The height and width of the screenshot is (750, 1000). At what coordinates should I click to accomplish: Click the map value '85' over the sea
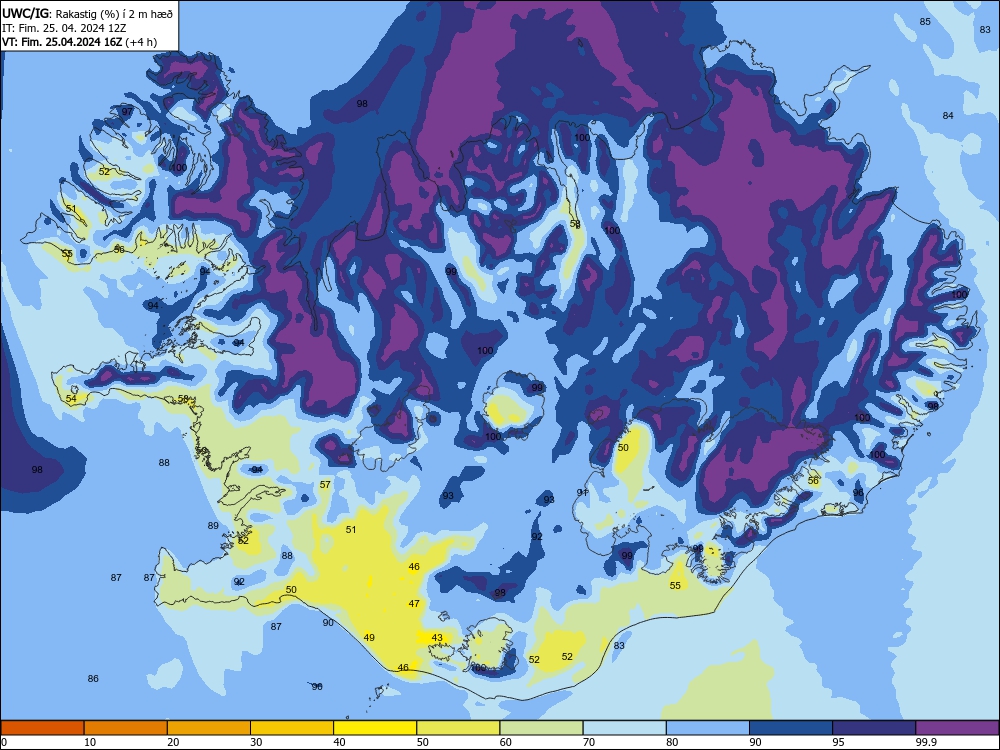tap(925, 22)
